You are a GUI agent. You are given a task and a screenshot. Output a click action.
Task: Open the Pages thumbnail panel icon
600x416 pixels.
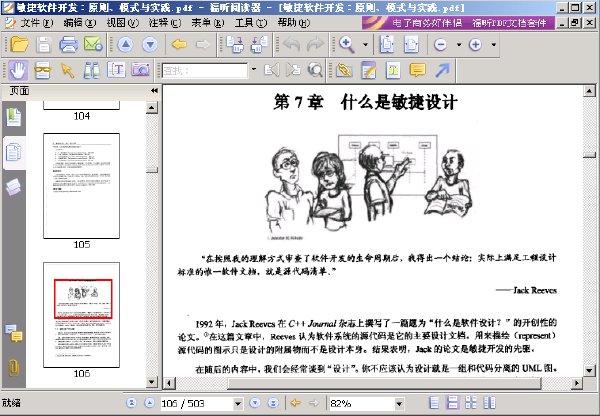click(x=14, y=152)
